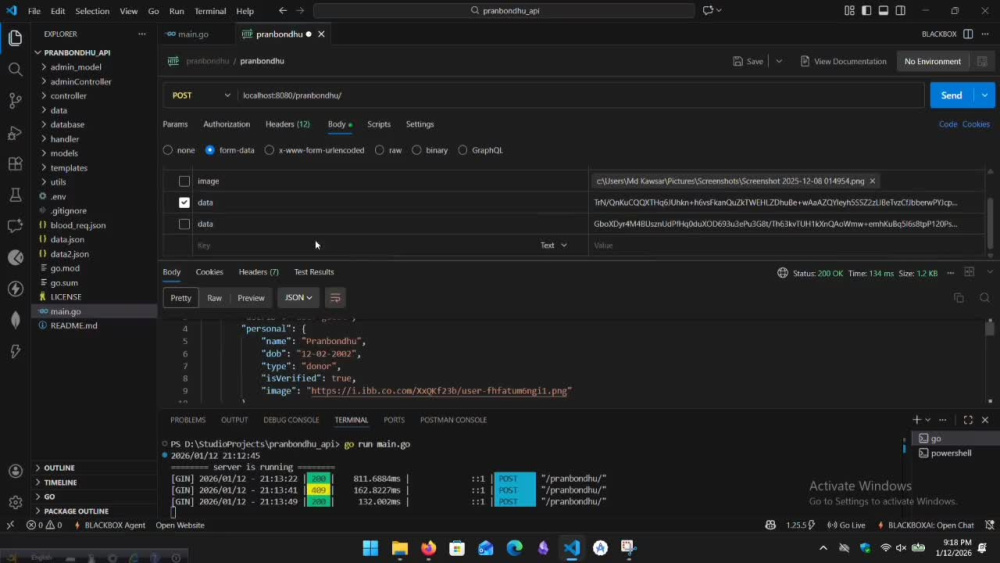Open the notifications bell in the status bar
This screenshot has height=563, width=1000.
click(989, 525)
